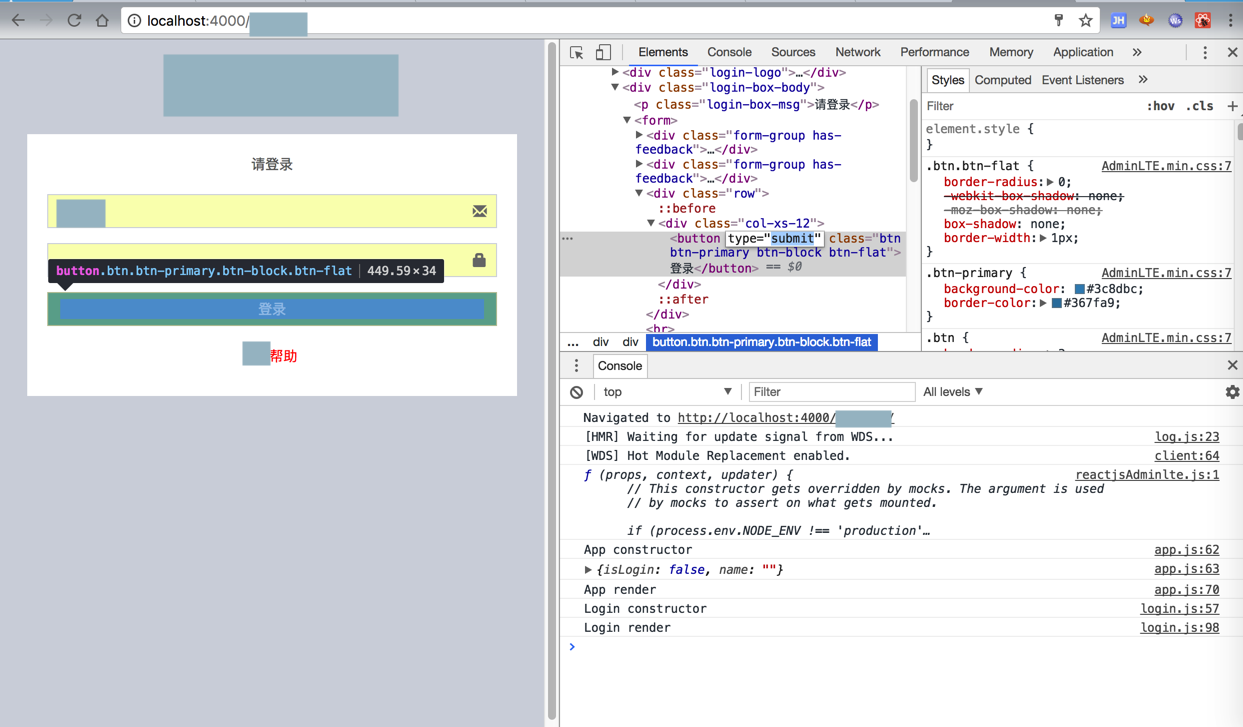The image size is (1243, 727).
Task: Click the envelope icon in email field
Action: (480, 211)
